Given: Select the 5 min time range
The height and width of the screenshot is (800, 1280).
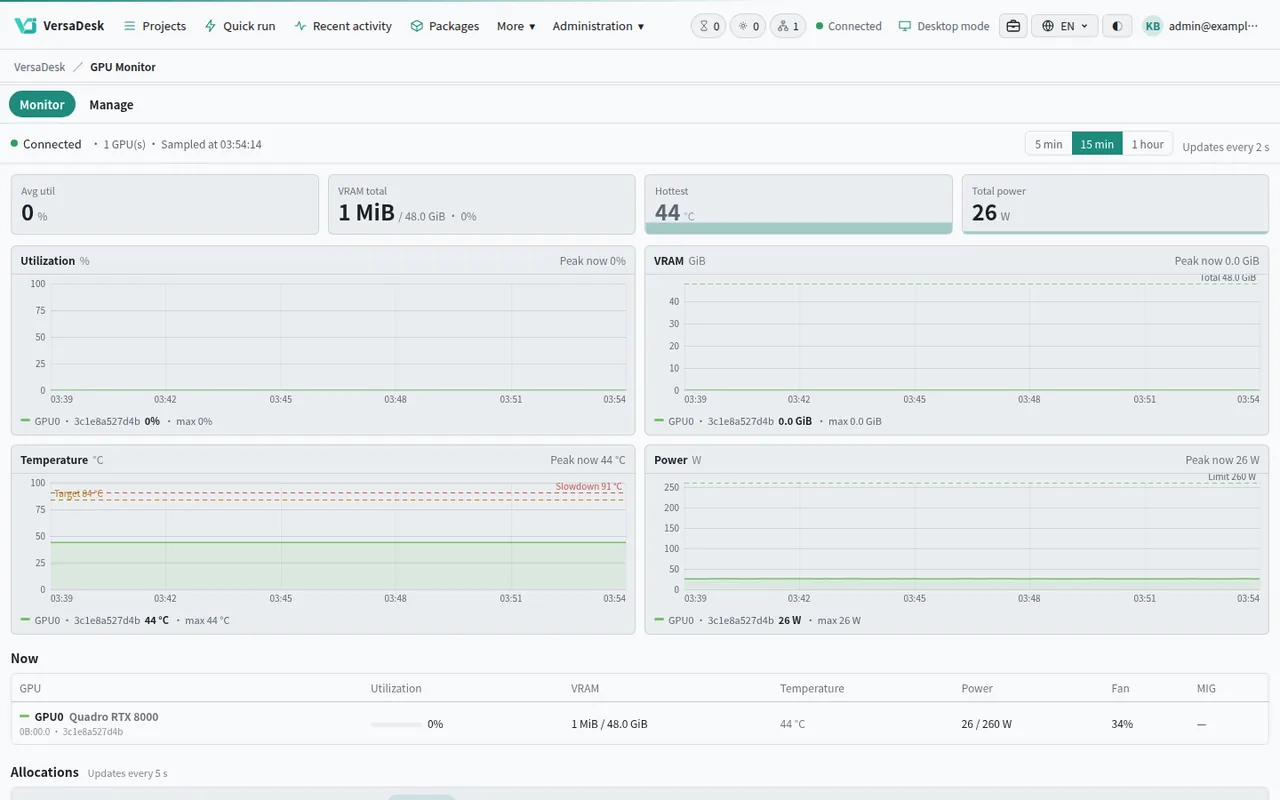Looking at the screenshot, I should pos(1049,144).
